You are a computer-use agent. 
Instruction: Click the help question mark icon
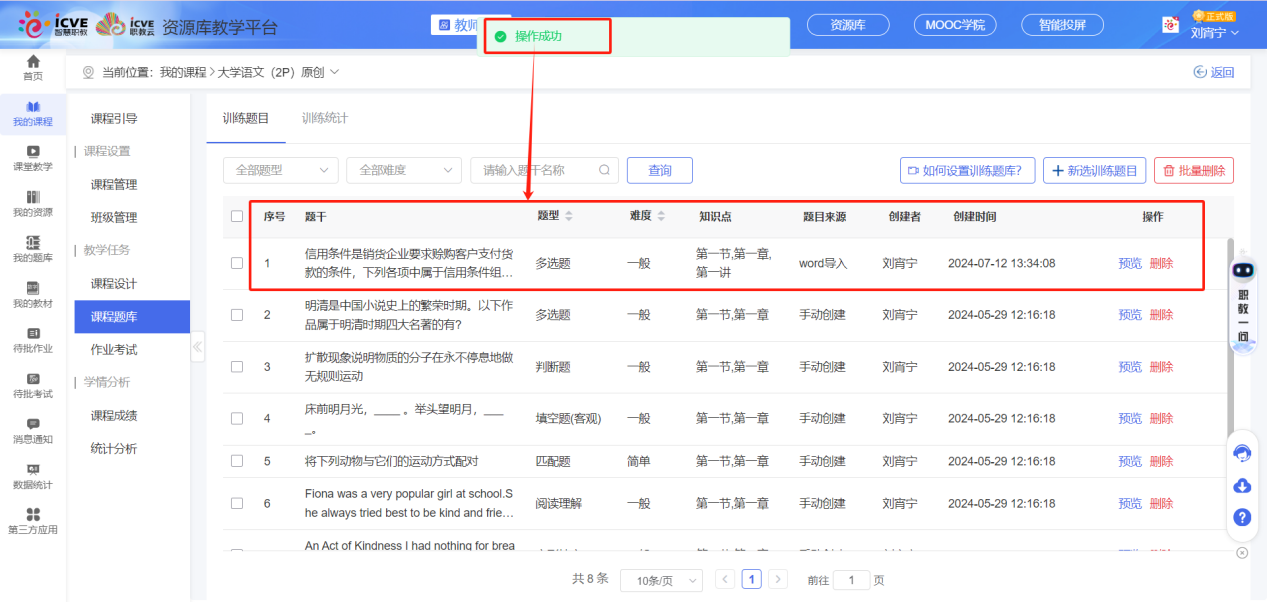click(x=1242, y=517)
